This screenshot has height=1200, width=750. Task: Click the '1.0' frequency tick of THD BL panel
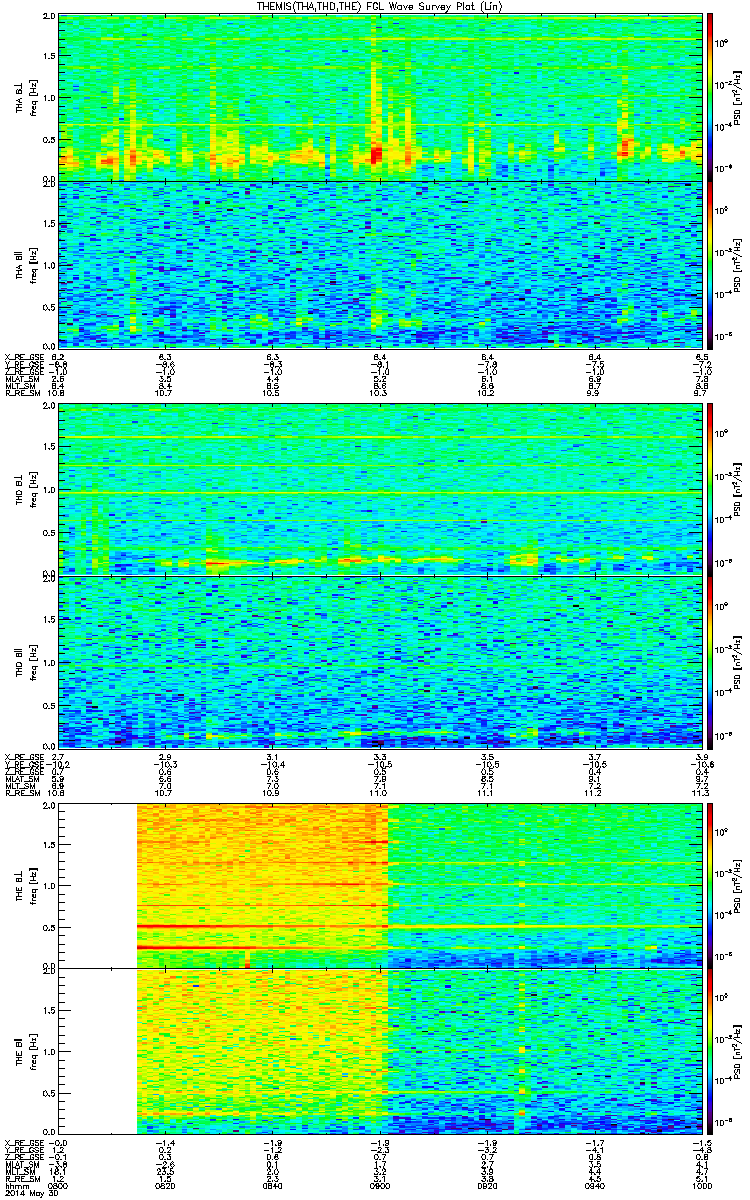tap(49, 491)
